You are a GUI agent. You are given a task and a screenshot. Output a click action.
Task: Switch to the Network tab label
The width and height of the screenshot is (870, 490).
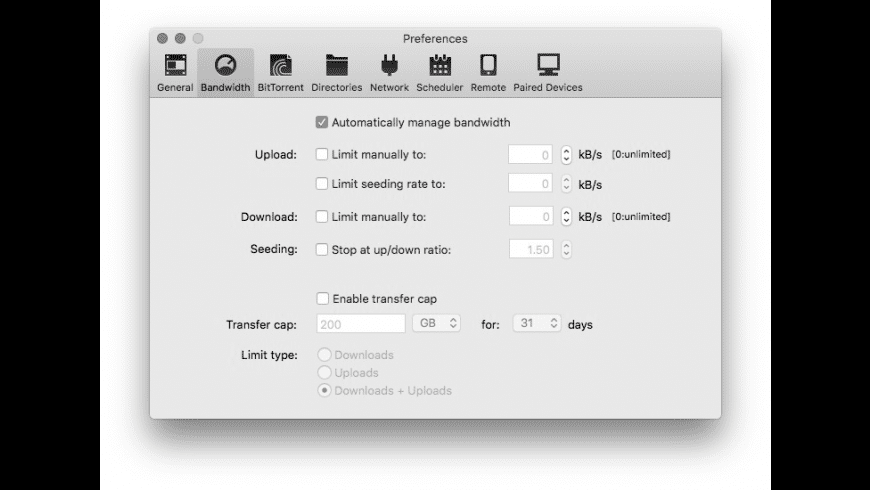point(390,88)
